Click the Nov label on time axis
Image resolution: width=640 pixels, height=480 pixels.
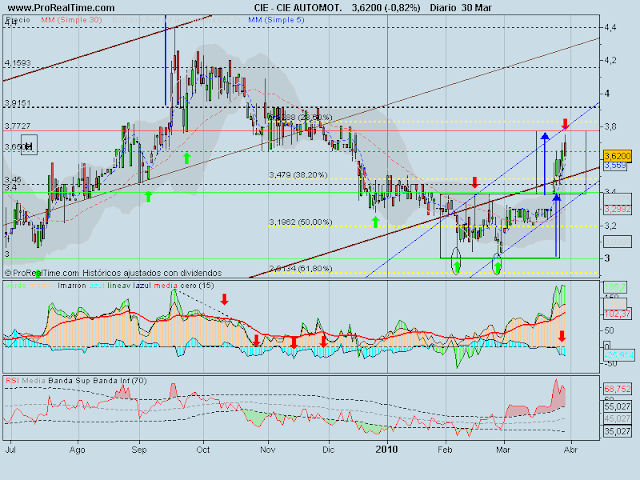pos(268,450)
